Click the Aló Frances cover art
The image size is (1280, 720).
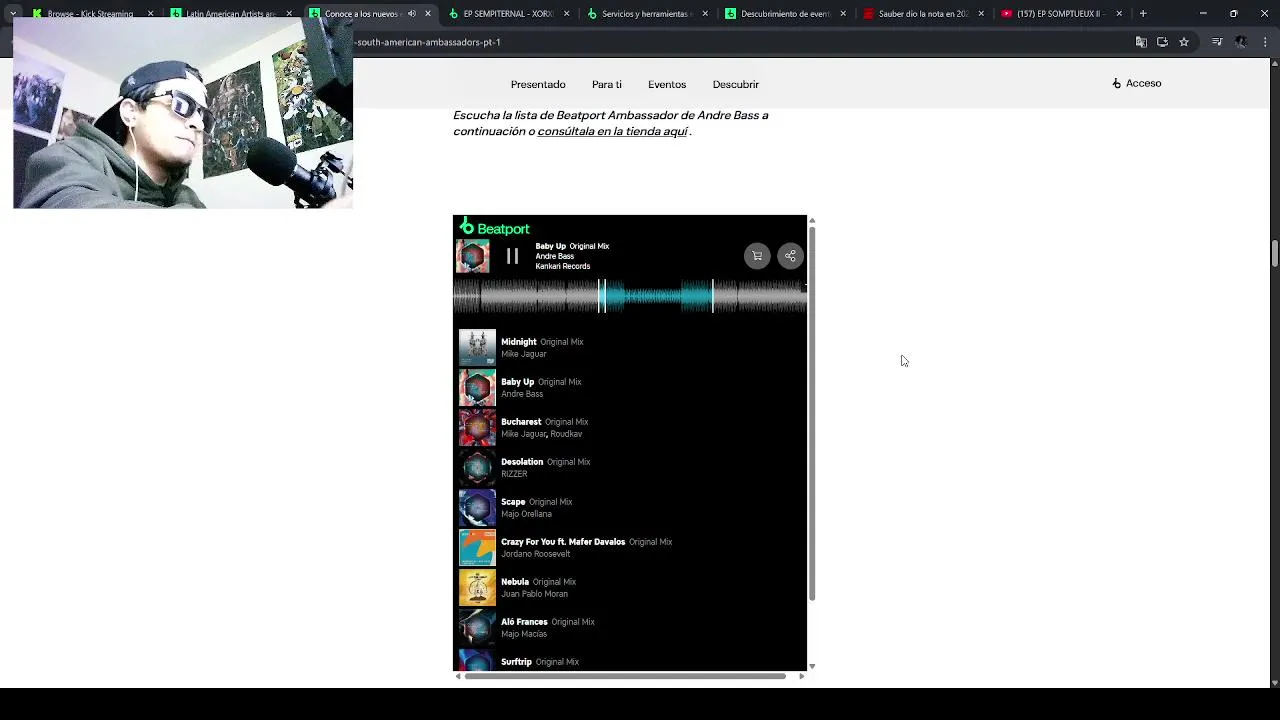click(x=477, y=627)
